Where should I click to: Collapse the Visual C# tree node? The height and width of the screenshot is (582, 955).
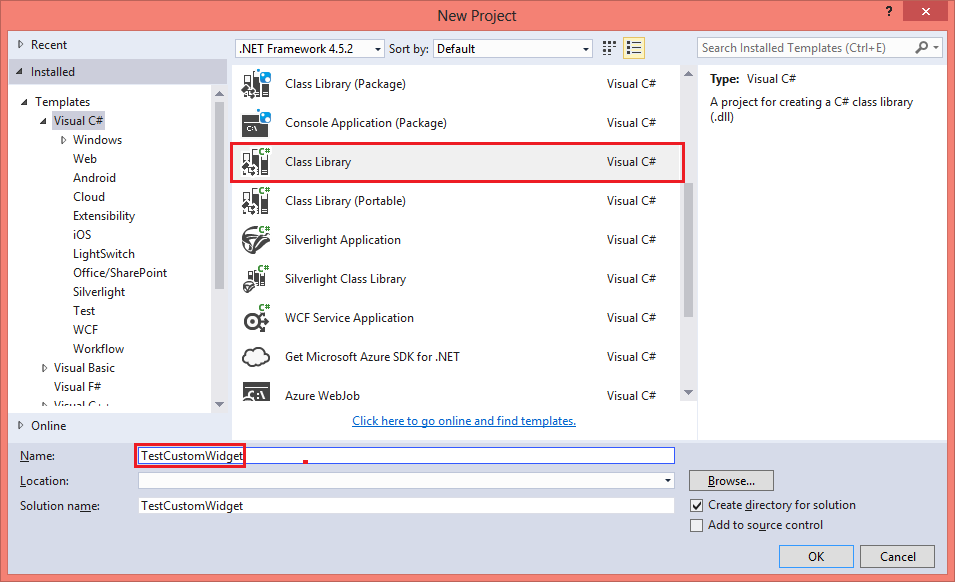point(43,121)
